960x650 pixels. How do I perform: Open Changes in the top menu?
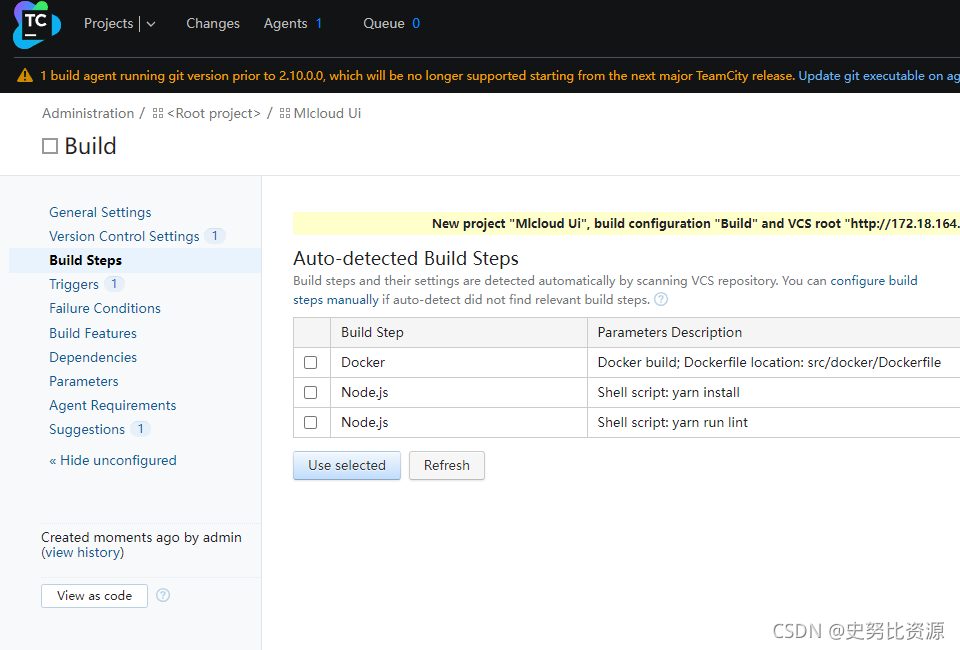click(213, 24)
